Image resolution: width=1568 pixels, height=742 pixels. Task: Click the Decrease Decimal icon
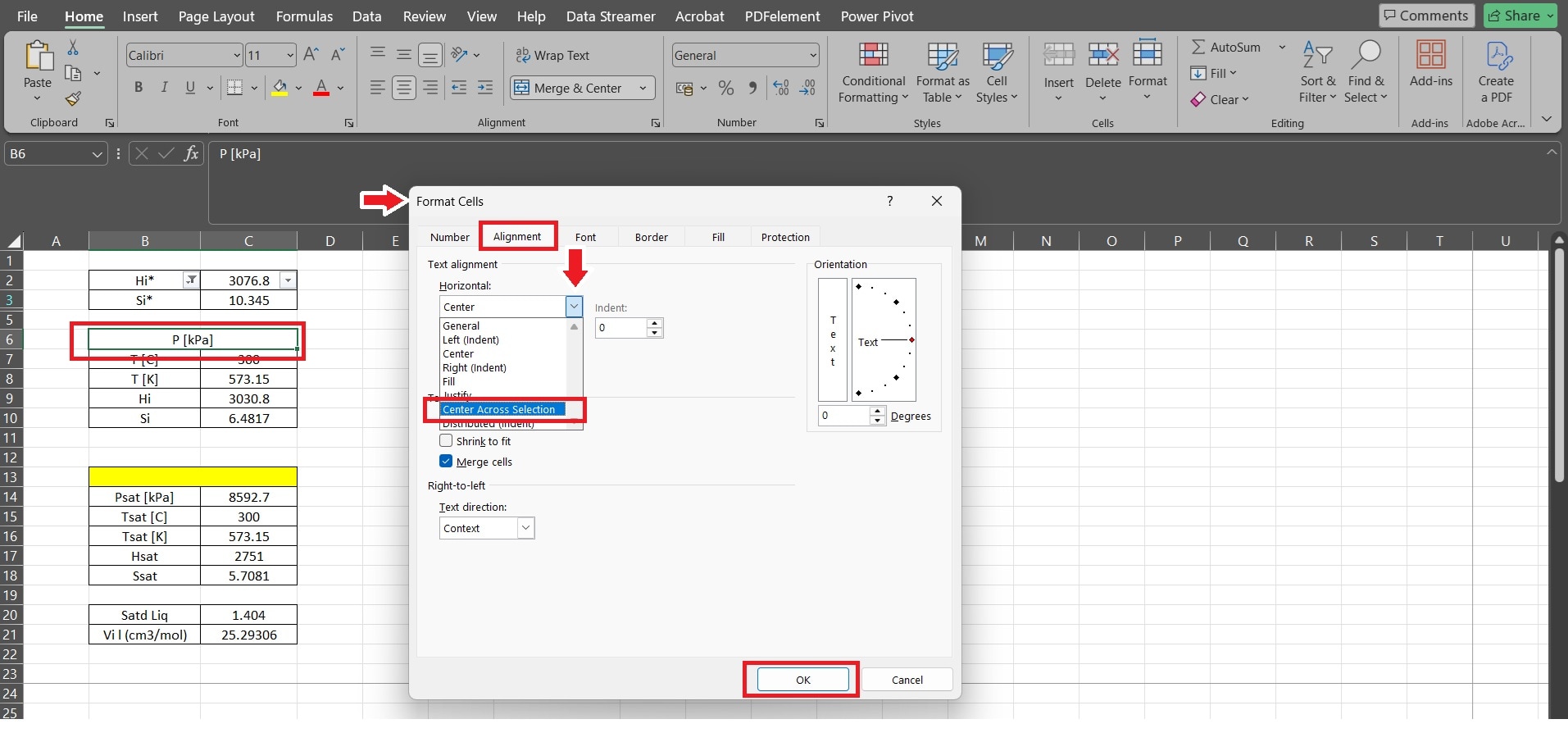coord(807,88)
